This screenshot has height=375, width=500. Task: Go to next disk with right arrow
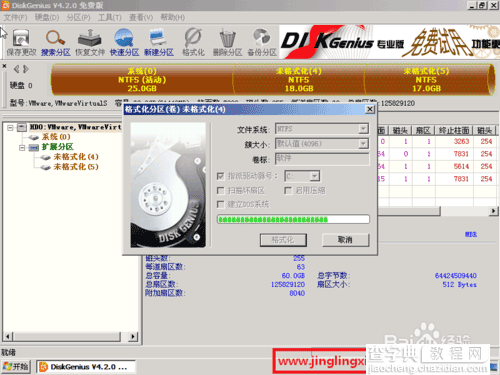26,69
